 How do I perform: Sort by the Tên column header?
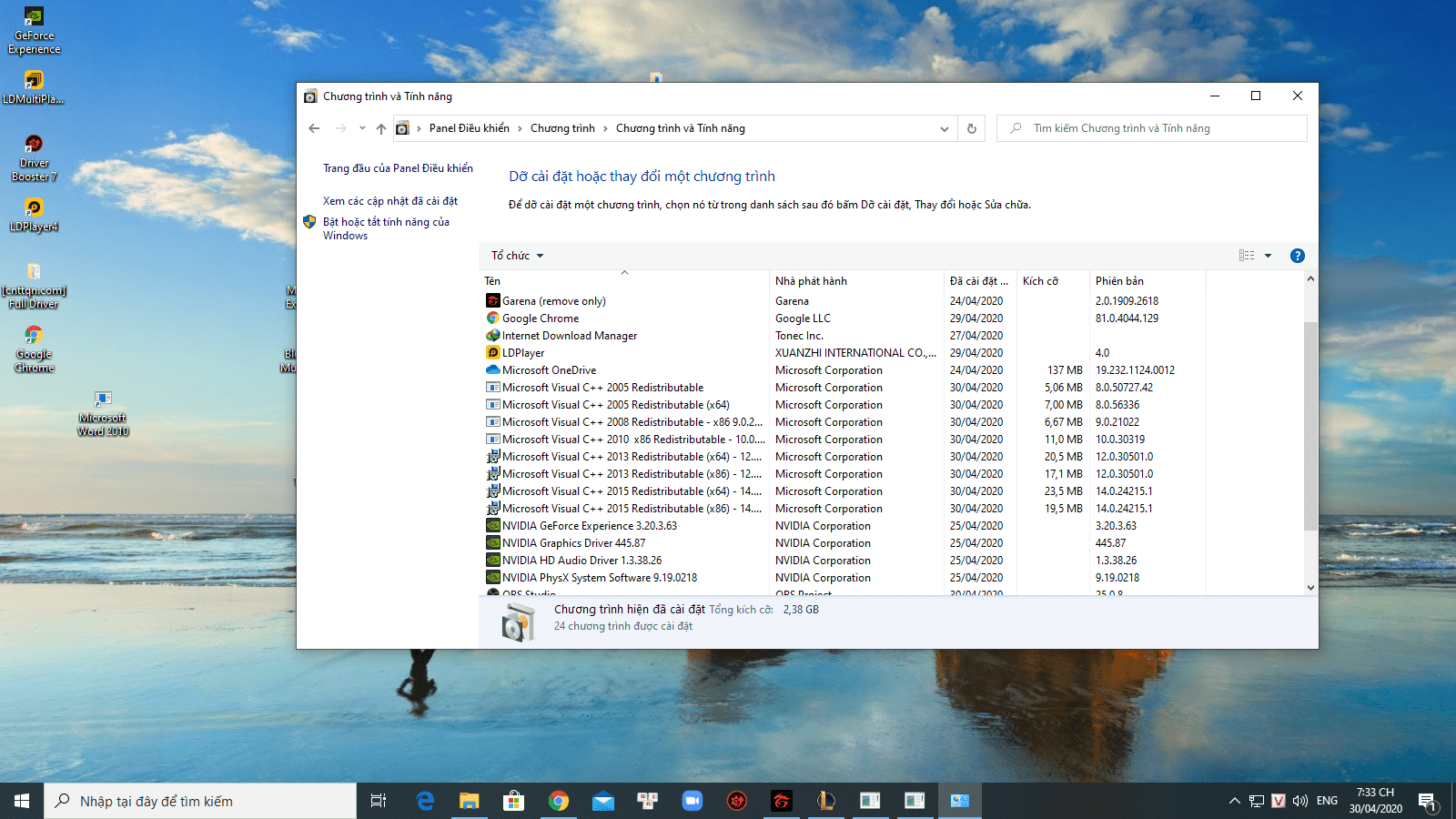(625, 280)
